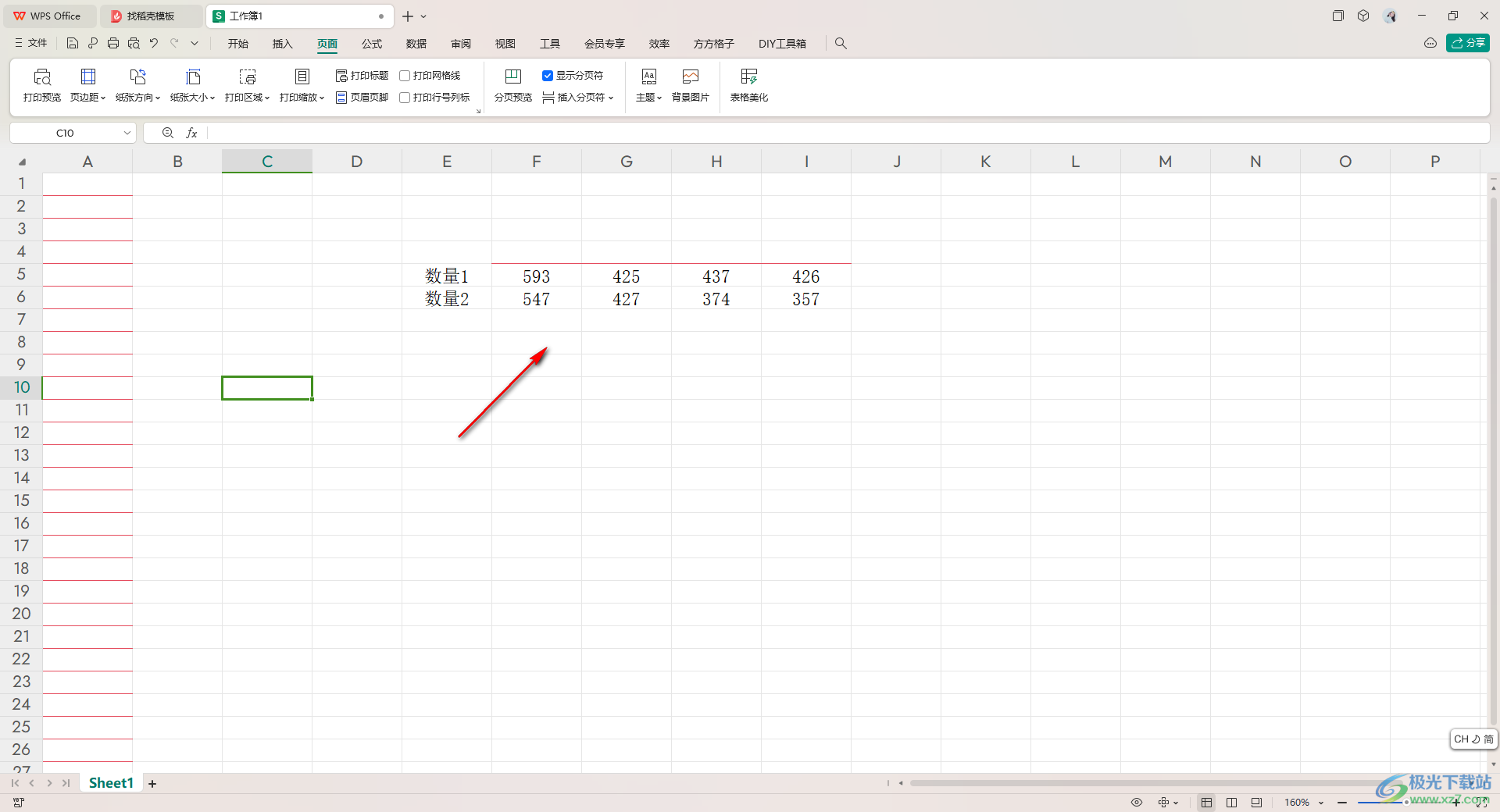Open the WPS Office home tab
Screen dimensions: 1500x812
[48, 16]
